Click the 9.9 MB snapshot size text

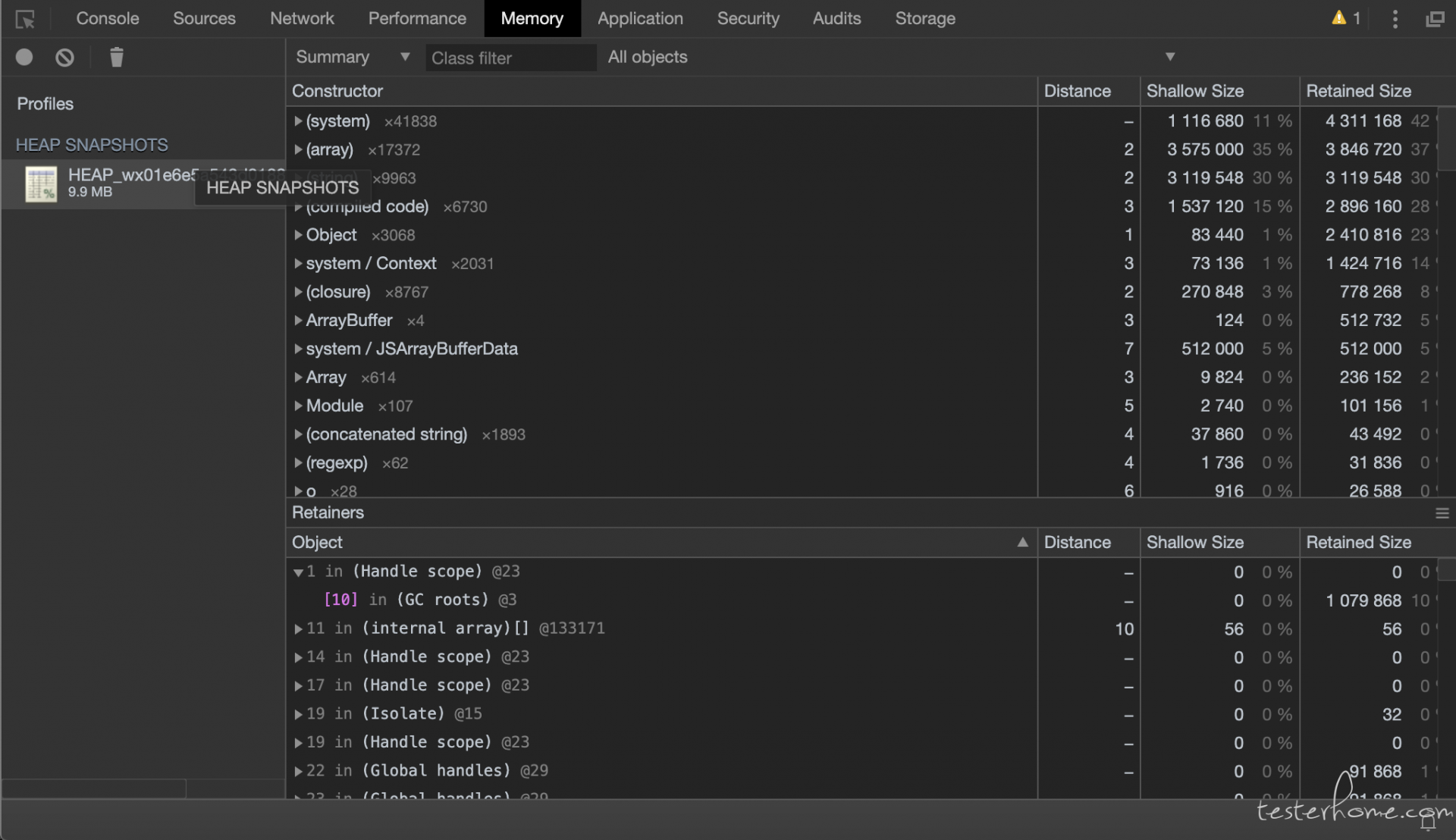[90, 192]
